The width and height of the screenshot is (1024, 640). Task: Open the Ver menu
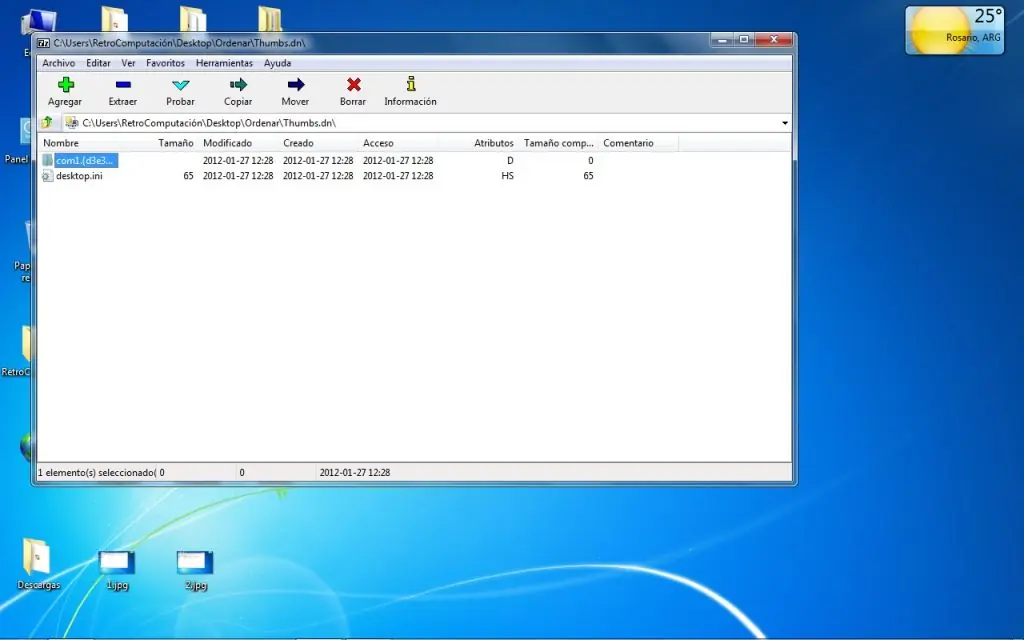tap(128, 63)
